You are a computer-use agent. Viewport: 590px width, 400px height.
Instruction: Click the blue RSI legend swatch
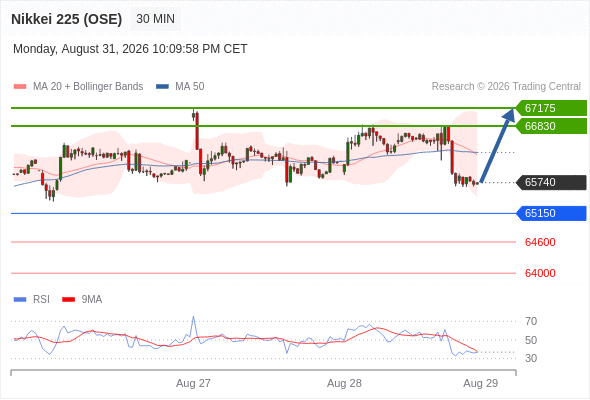click(20, 300)
